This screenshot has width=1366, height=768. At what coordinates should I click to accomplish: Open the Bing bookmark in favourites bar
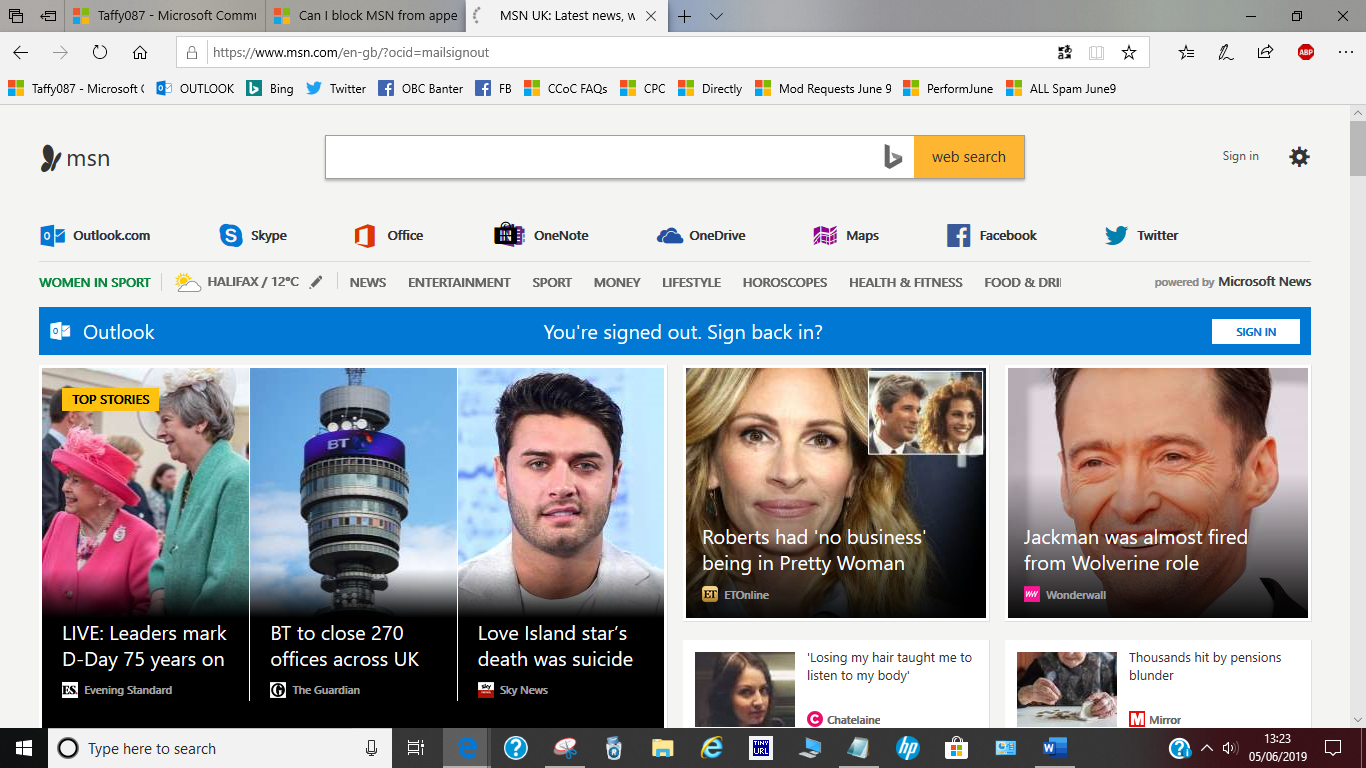(270, 88)
